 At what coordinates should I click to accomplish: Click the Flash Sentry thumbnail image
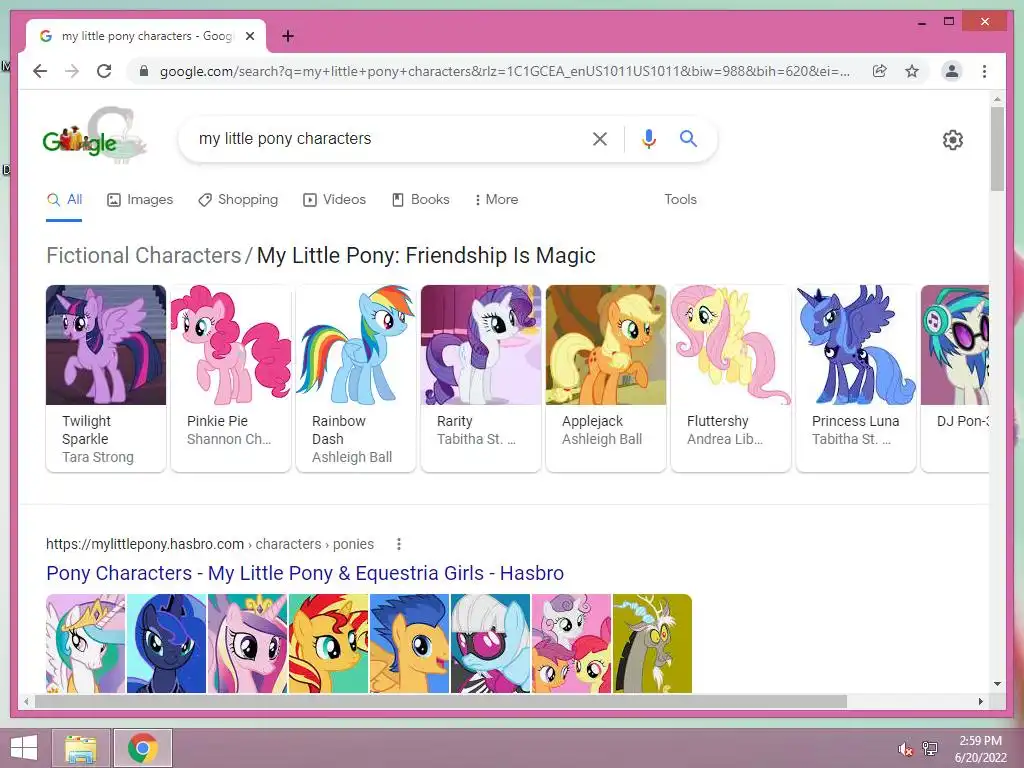coord(409,643)
